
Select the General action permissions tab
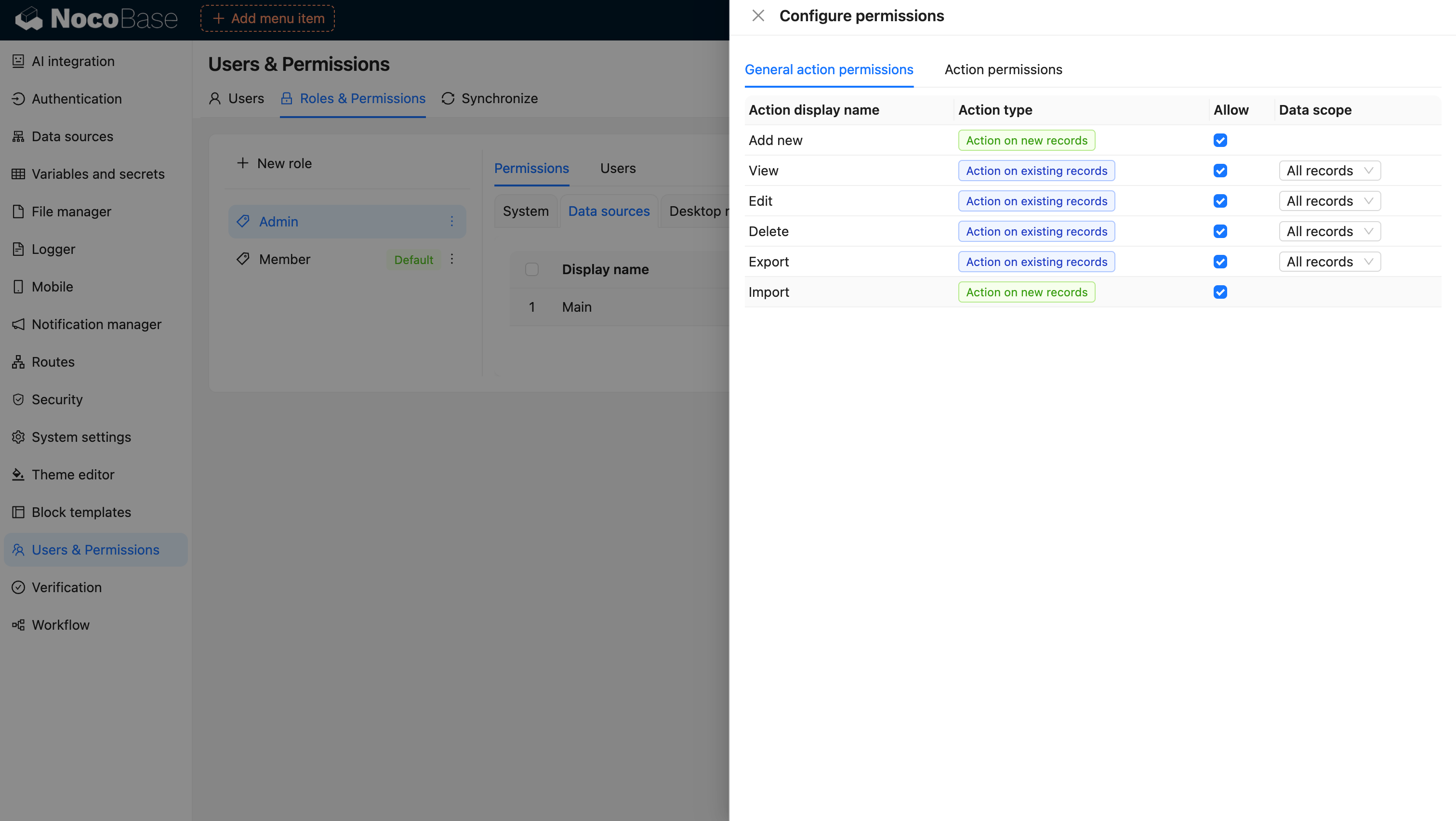pyautogui.click(x=829, y=69)
